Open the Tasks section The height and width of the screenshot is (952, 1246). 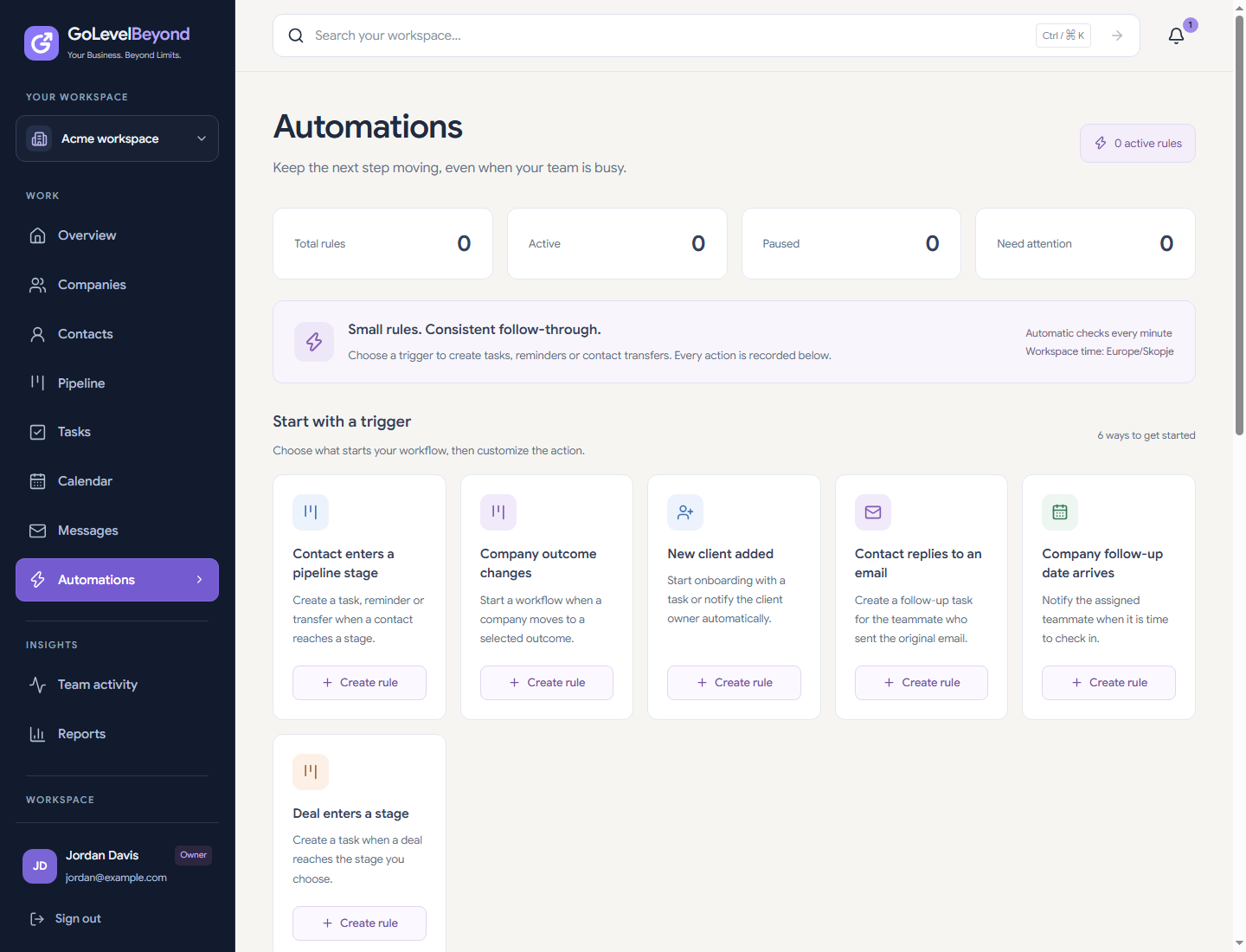point(117,432)
